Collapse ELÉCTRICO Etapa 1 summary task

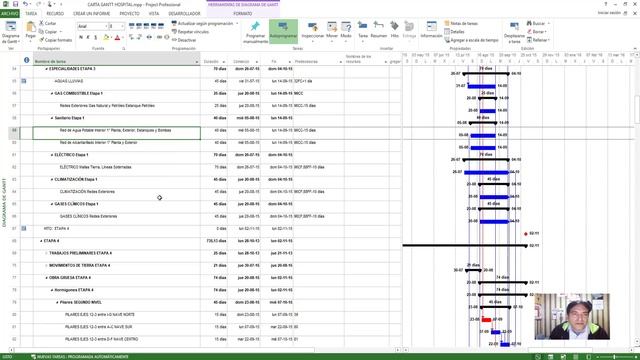coord(52,155)
